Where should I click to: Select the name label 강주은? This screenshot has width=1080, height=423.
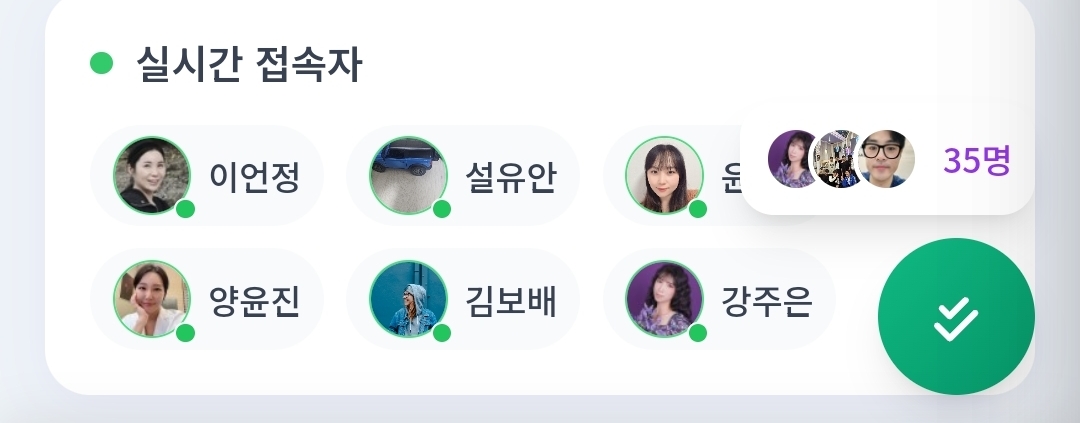click(x=766, y=300)
